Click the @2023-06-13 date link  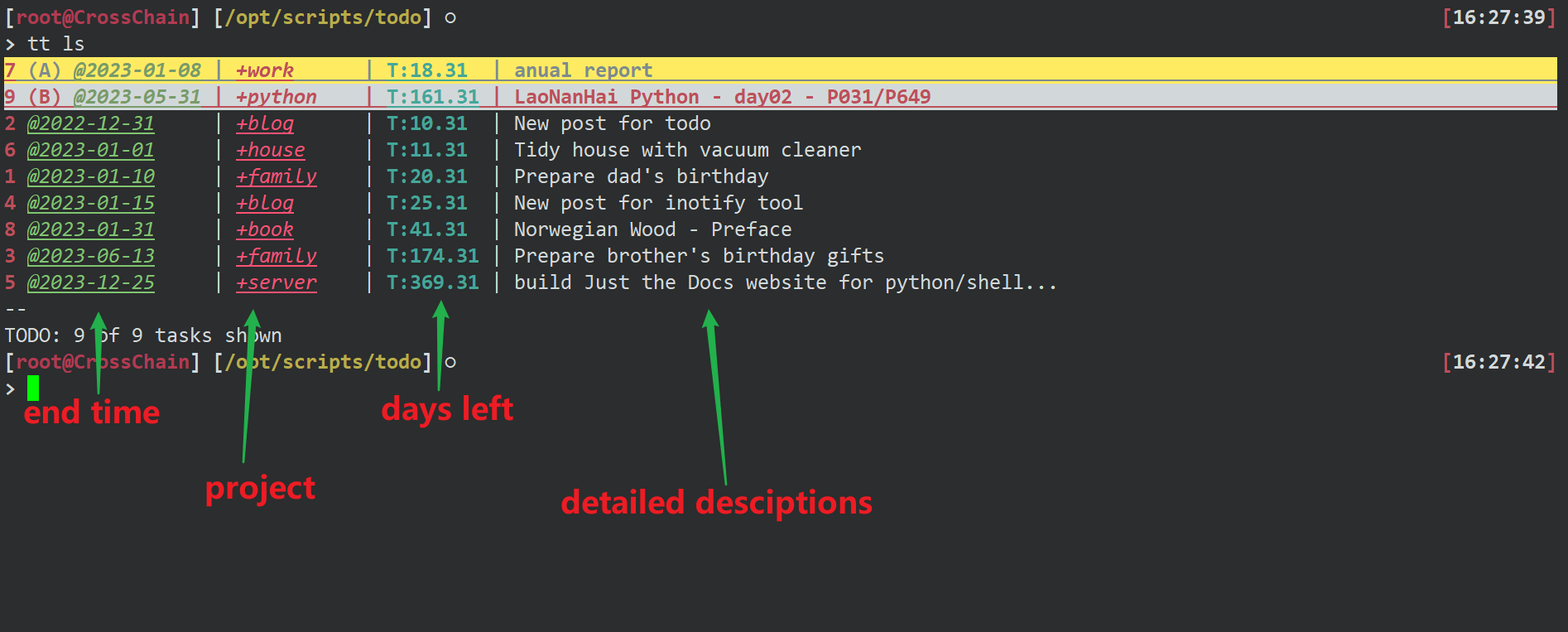click(91, 256)
